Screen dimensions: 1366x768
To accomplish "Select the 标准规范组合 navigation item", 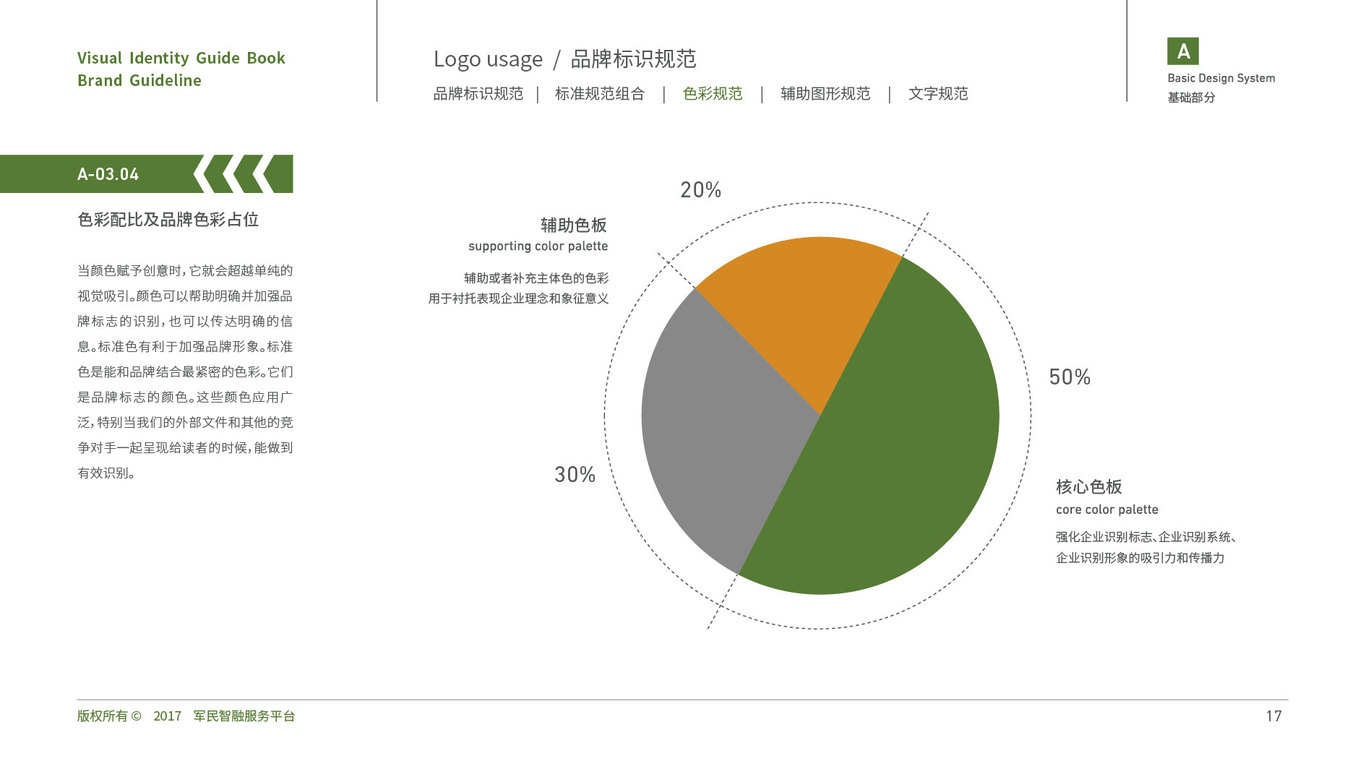I will [x=600, y=94].
